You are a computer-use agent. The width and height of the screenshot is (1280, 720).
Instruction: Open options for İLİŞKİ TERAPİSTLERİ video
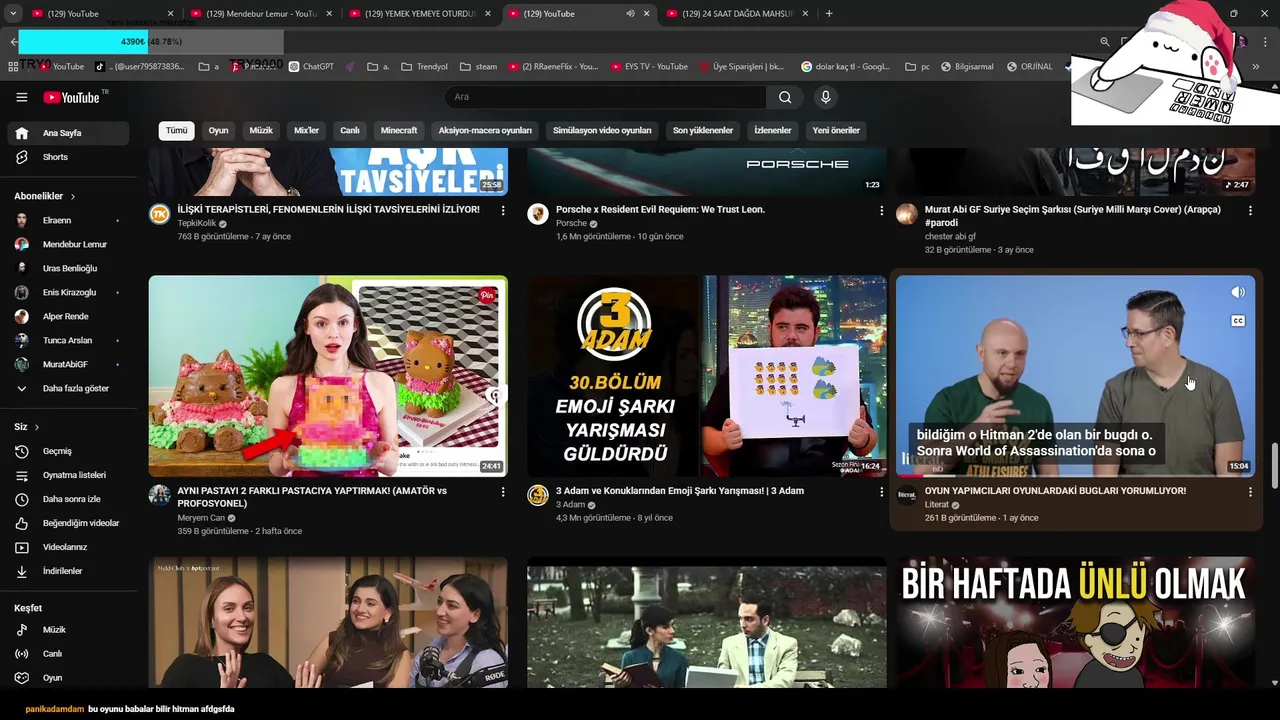(x=503, y=211)
